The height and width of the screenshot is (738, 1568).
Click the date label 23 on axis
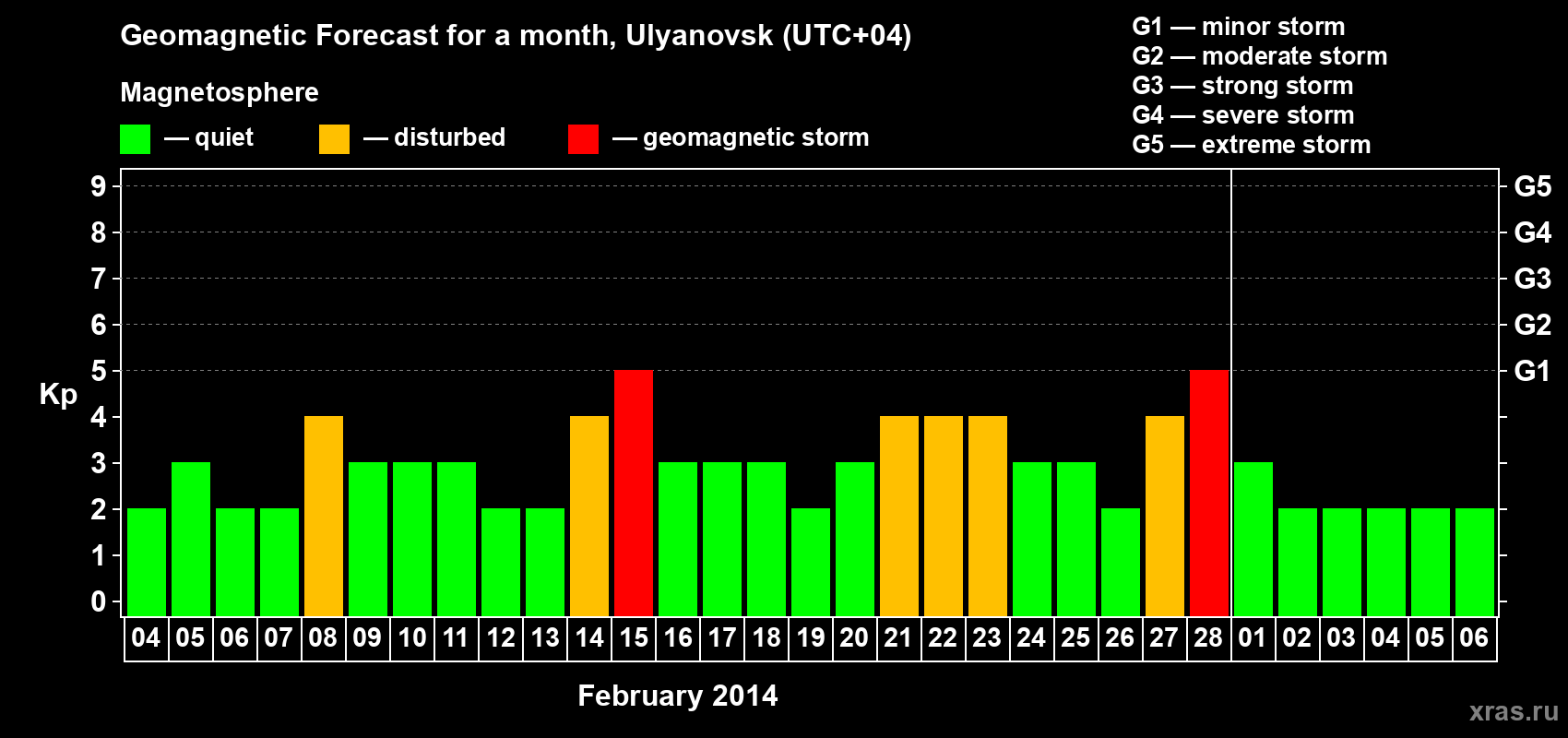[x=987, y=638]
